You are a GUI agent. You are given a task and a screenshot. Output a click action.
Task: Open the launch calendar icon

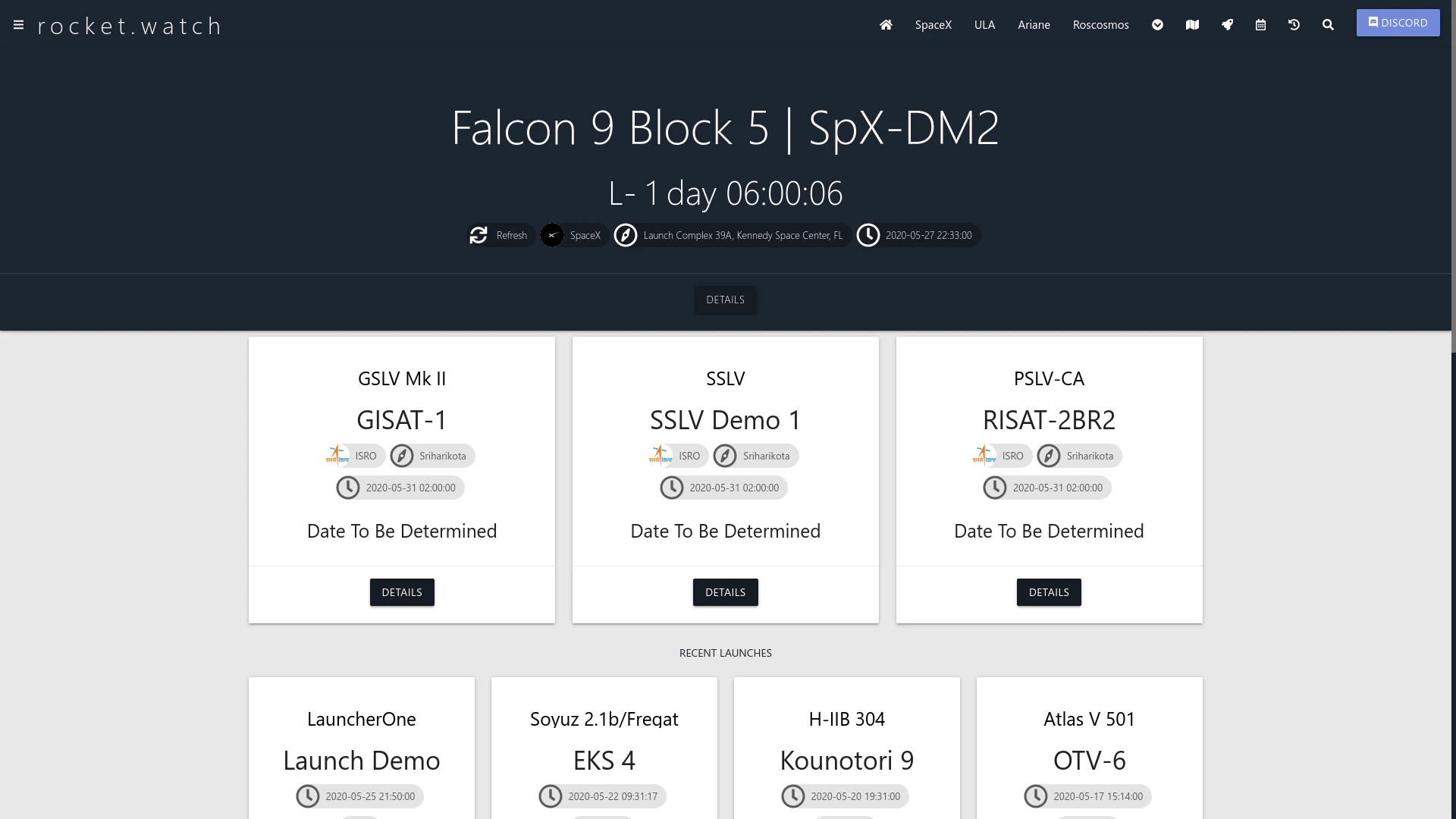(x=1260, y=25)
